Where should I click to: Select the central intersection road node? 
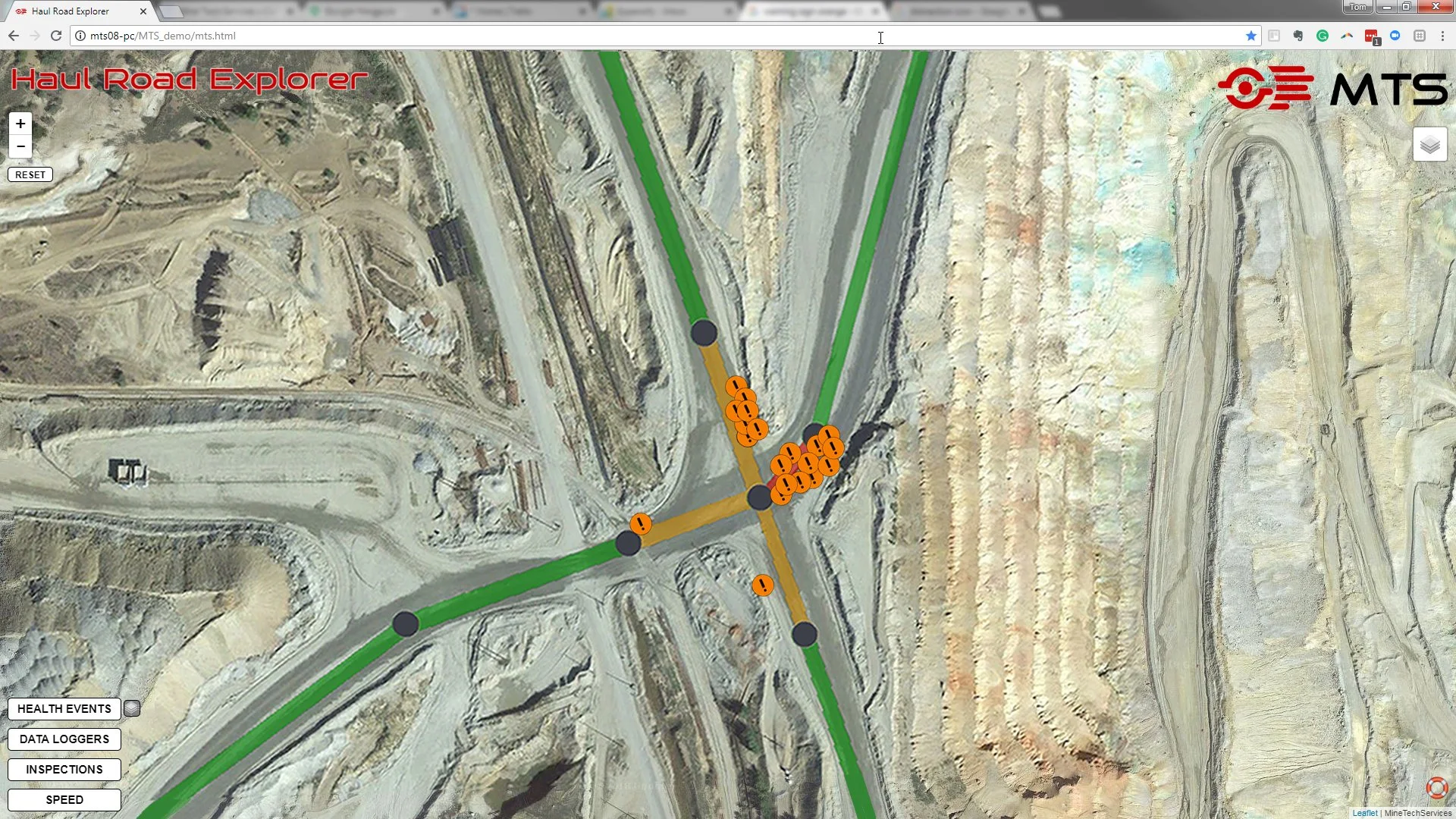pos(759,497)
